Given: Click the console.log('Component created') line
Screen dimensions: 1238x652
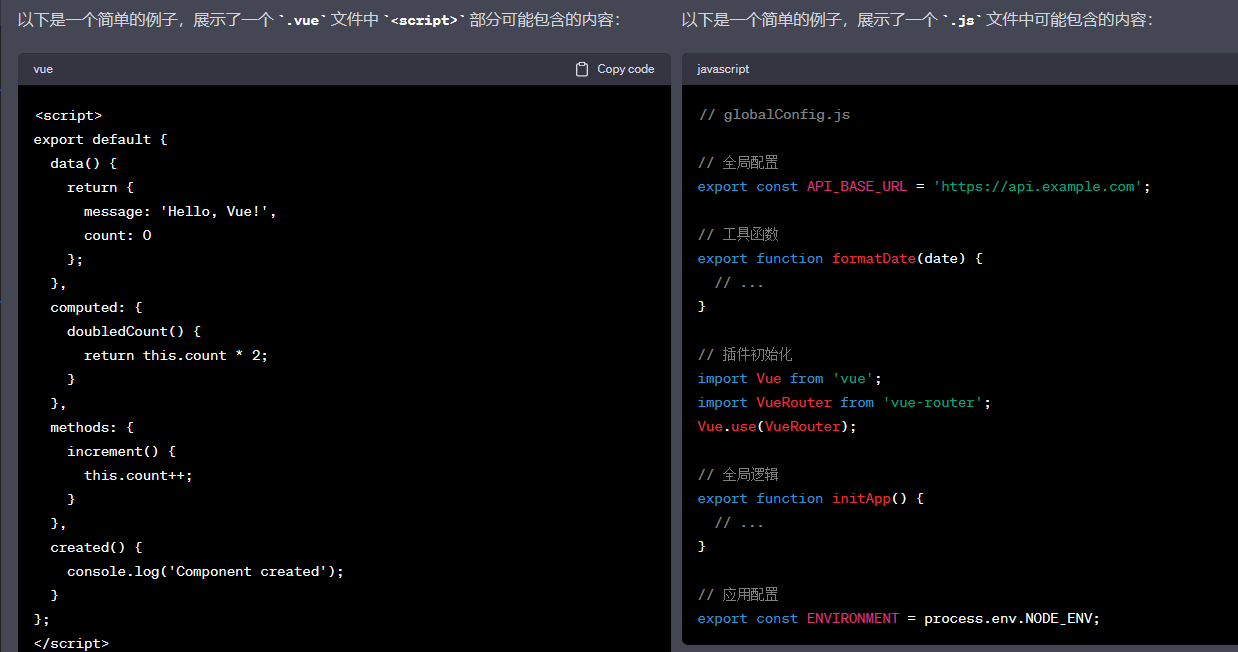Looking at the screenshot, I should click(205, 571).
